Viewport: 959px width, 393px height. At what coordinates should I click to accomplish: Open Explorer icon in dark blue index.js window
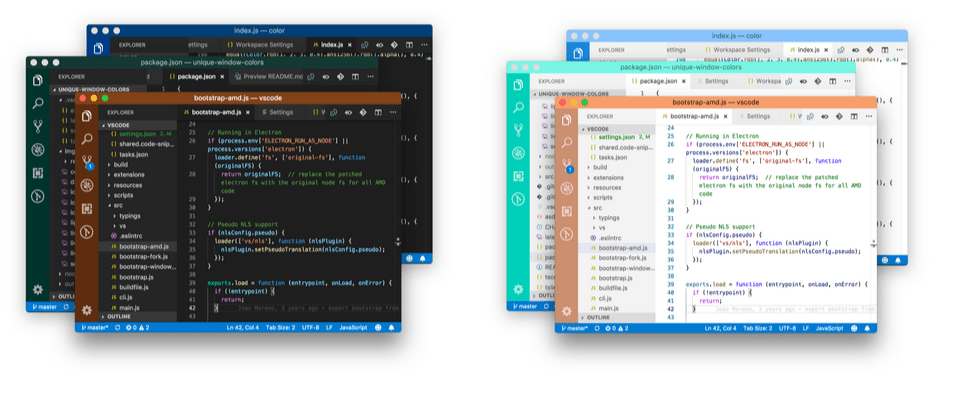[x=98, y=48]
